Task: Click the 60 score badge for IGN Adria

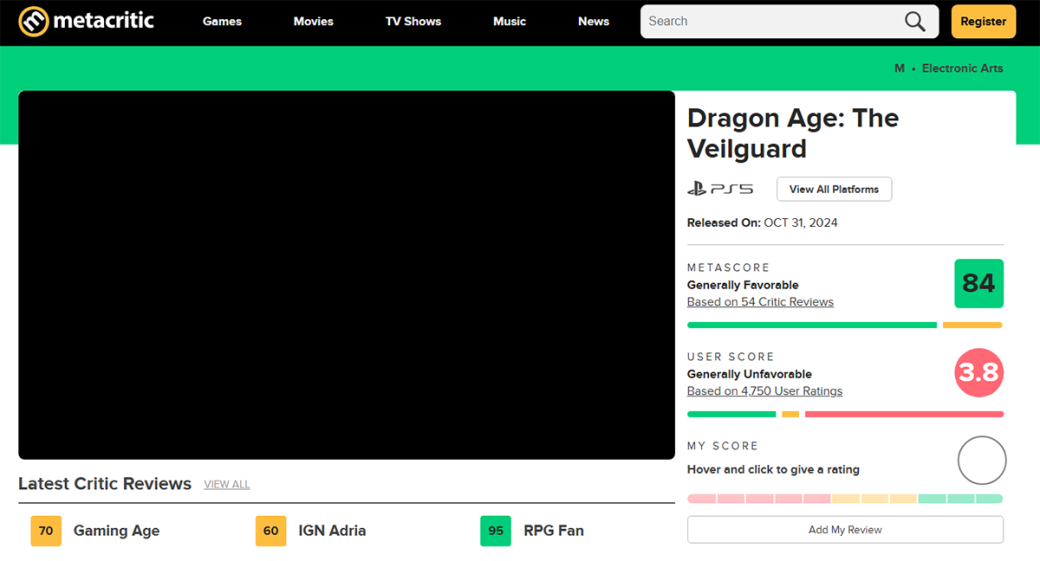Action: (271, 530)
